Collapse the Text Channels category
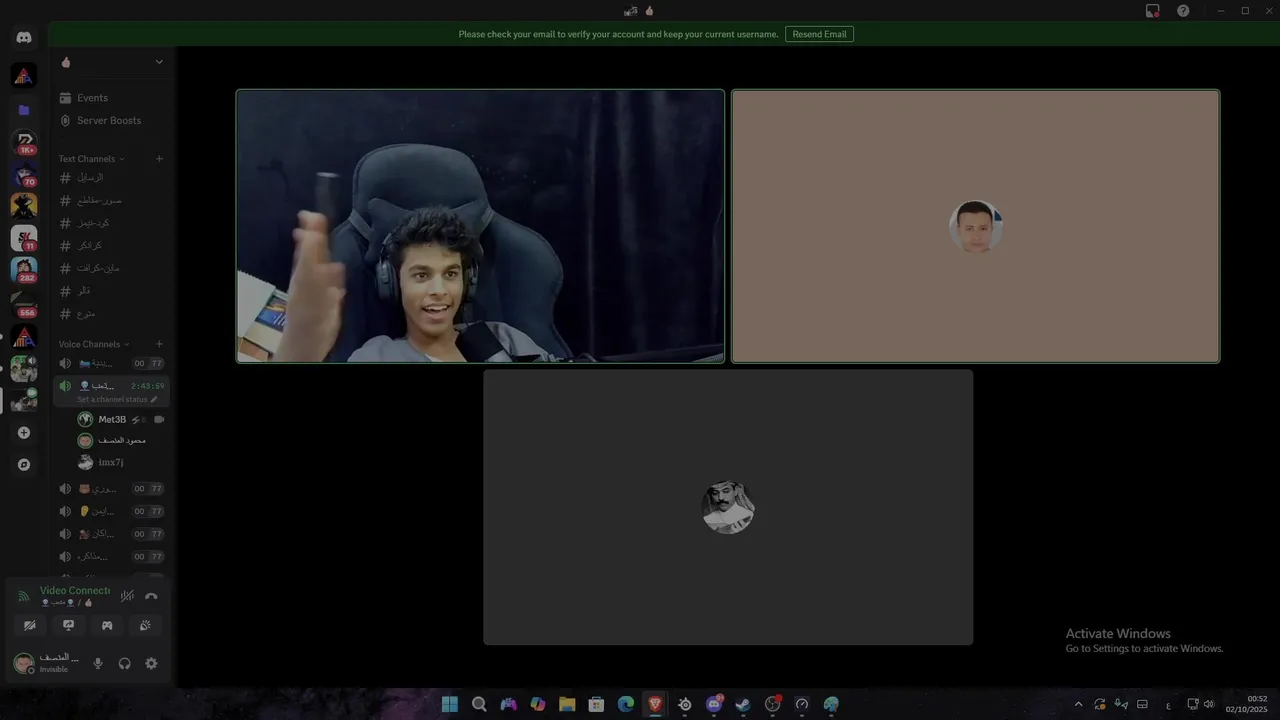1280x720 pixels. click(91, 159)
